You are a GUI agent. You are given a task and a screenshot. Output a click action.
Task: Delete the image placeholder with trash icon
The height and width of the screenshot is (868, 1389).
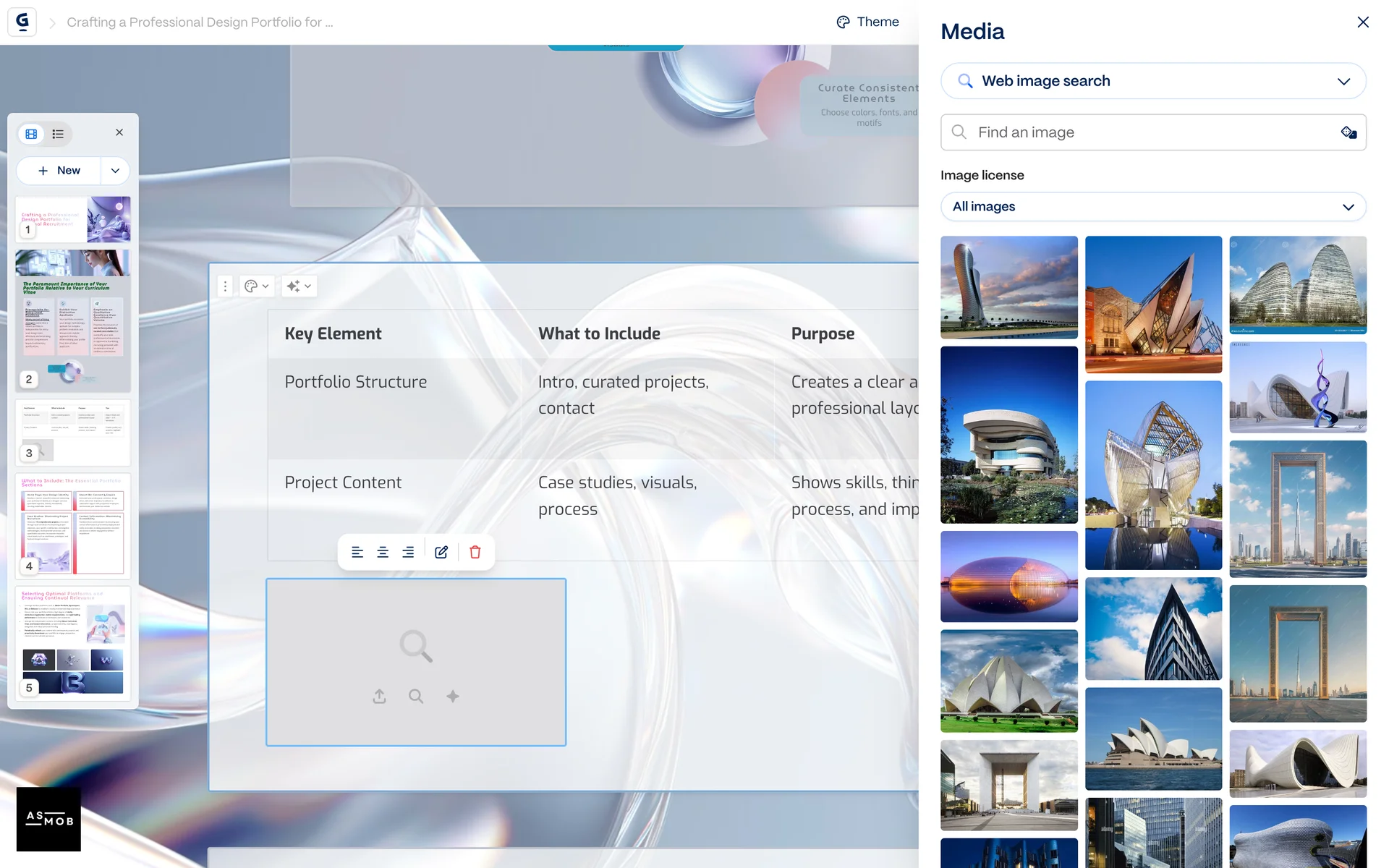pos(475,552)
